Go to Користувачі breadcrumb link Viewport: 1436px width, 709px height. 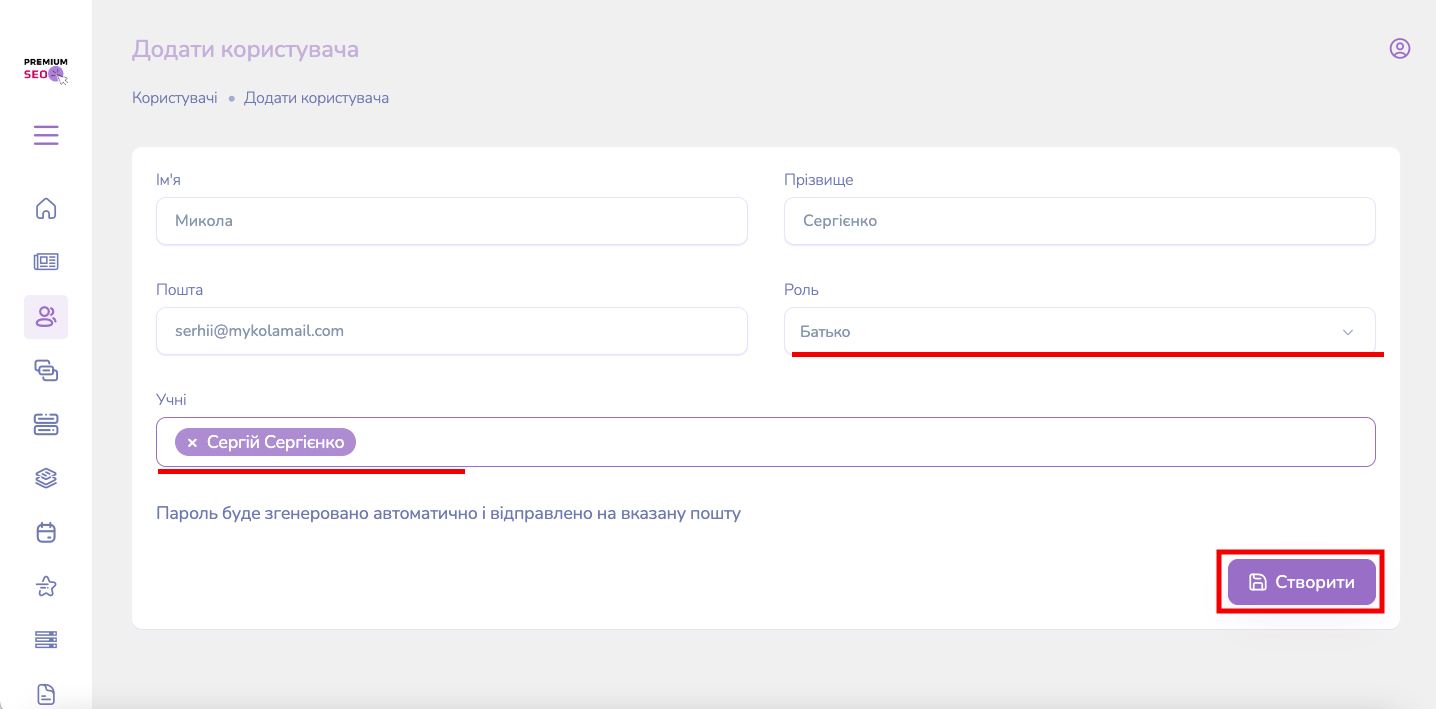174,98
